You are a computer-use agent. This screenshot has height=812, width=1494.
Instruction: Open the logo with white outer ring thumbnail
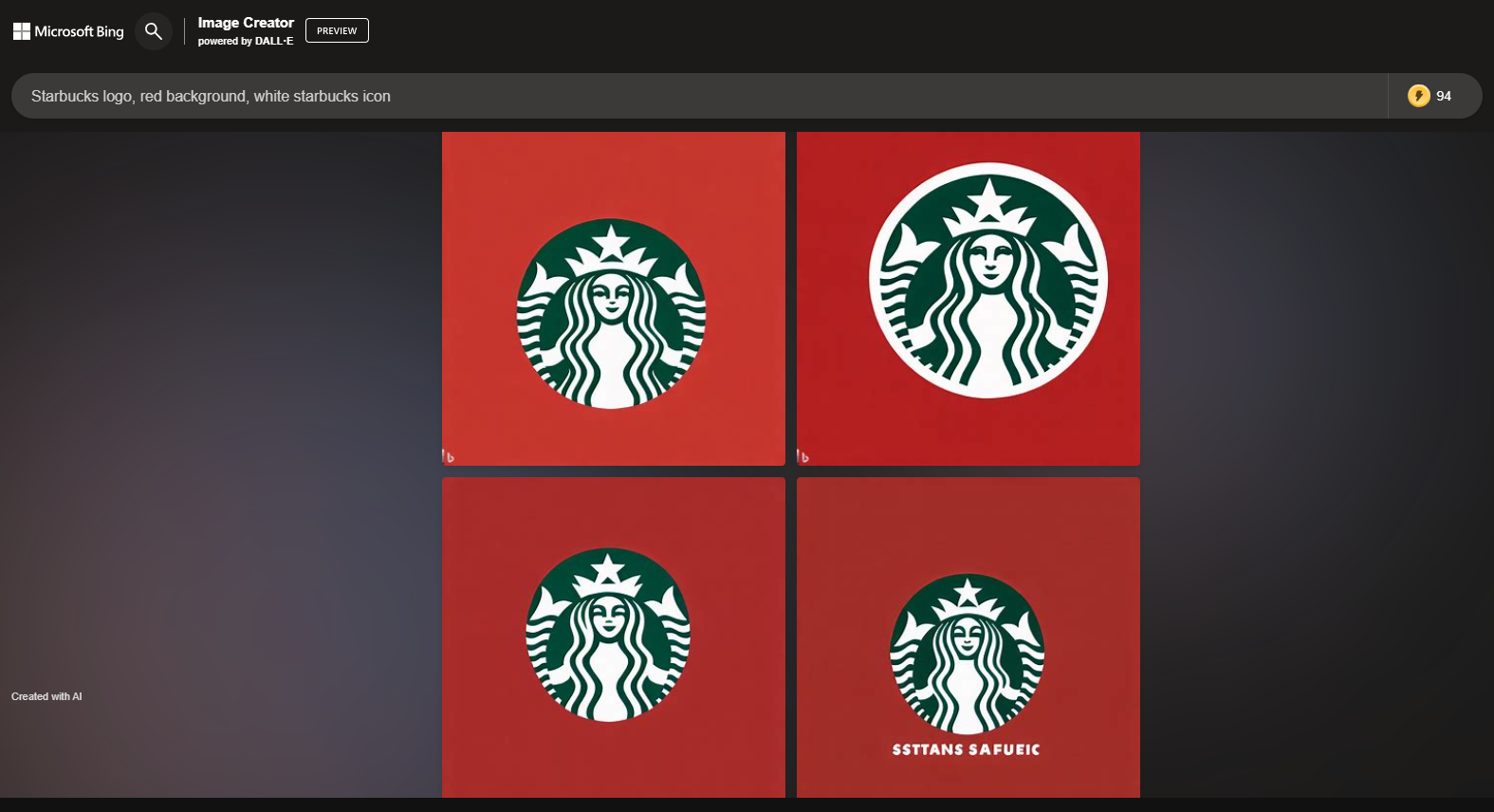click(x=968, y=299)
